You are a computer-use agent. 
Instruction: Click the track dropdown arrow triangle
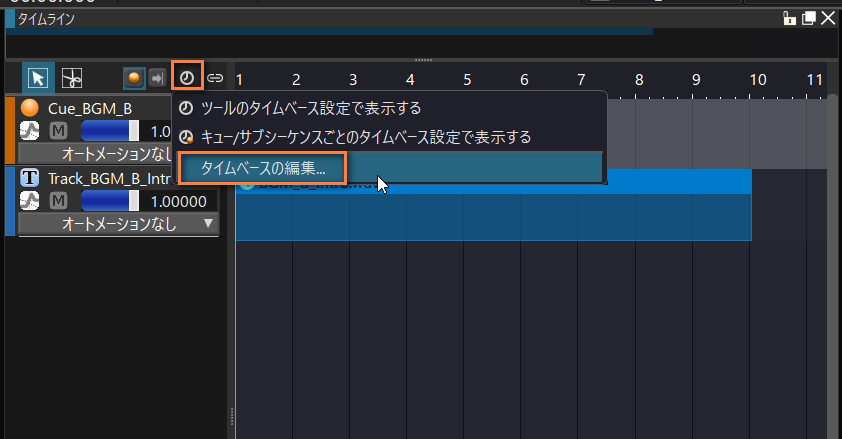pos(208,223)
